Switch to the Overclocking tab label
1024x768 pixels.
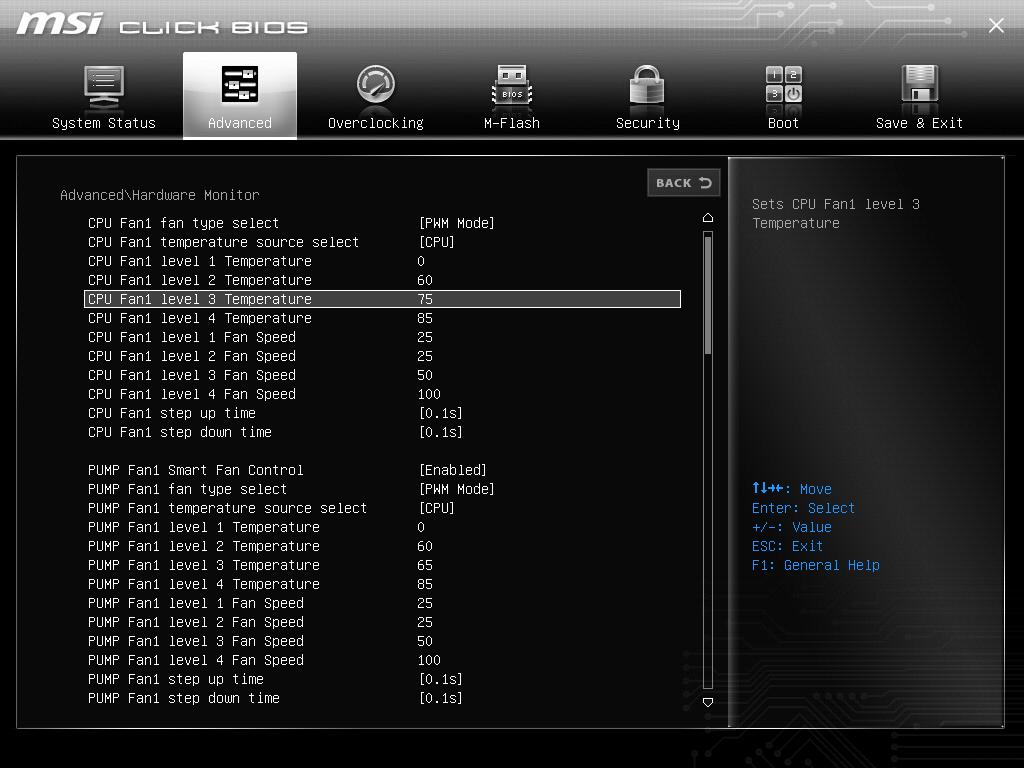[x=376, y=123]
